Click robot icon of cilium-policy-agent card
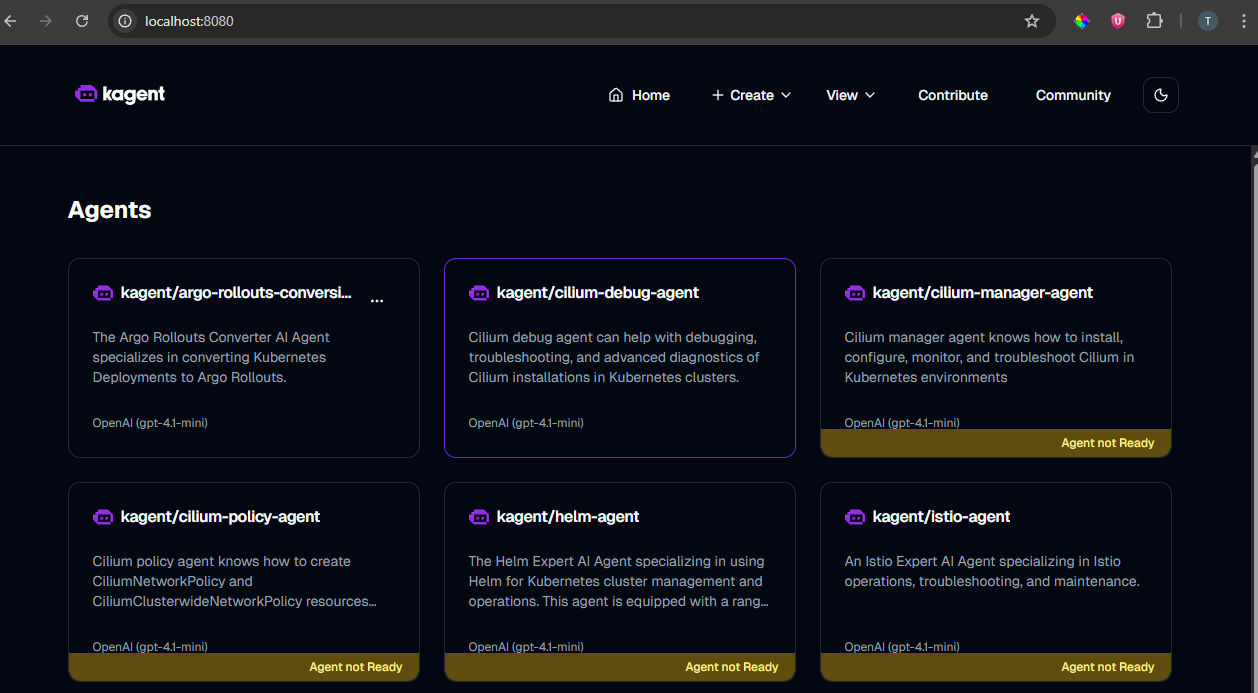 coord(103,517)
